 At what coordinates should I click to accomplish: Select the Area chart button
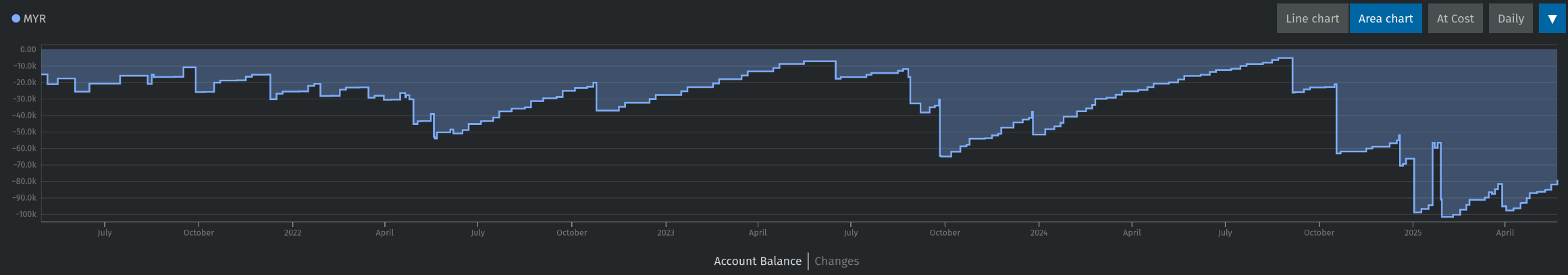(1386, 19)
